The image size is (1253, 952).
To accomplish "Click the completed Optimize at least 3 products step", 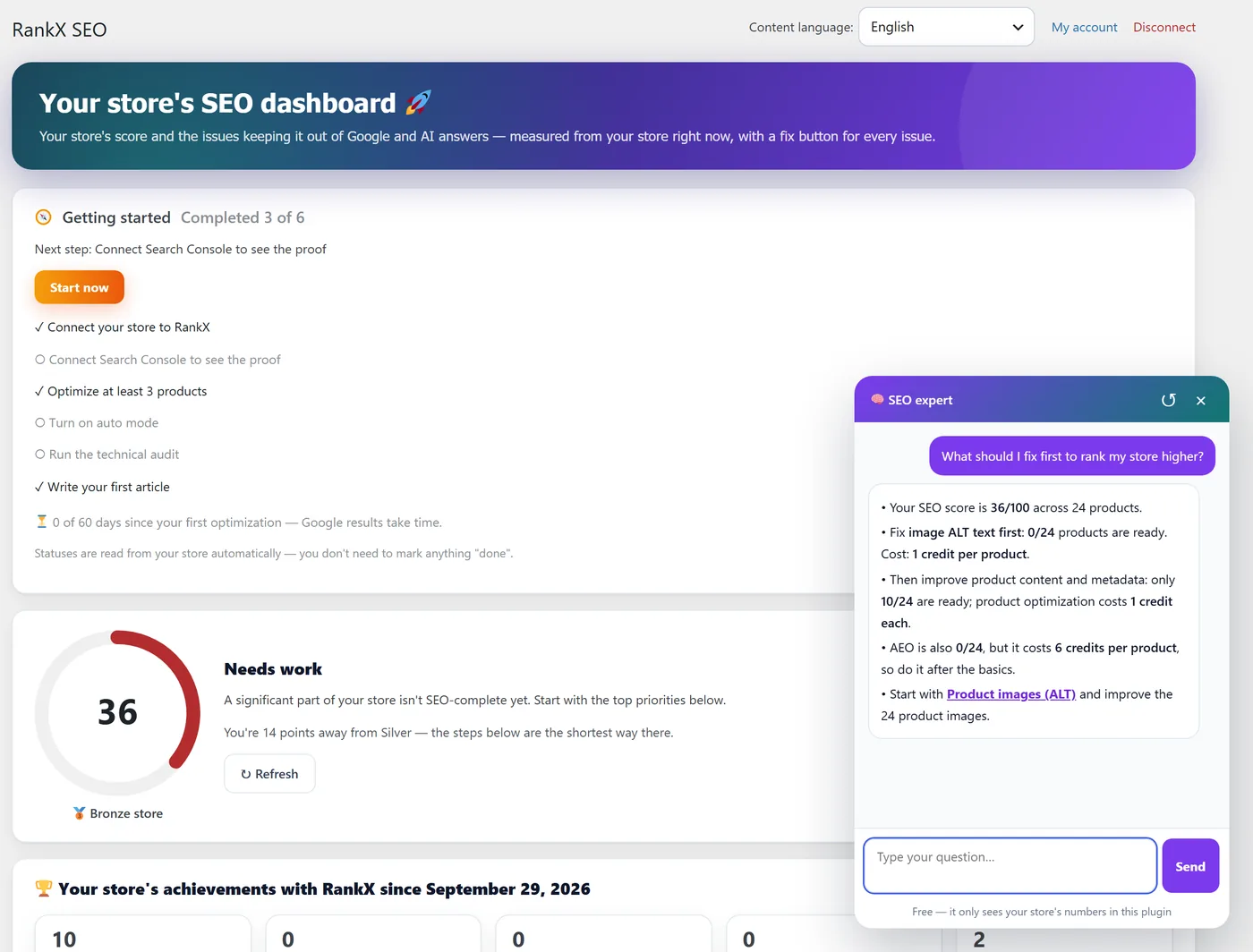I will pyautogui.click(x=121, y=391).
